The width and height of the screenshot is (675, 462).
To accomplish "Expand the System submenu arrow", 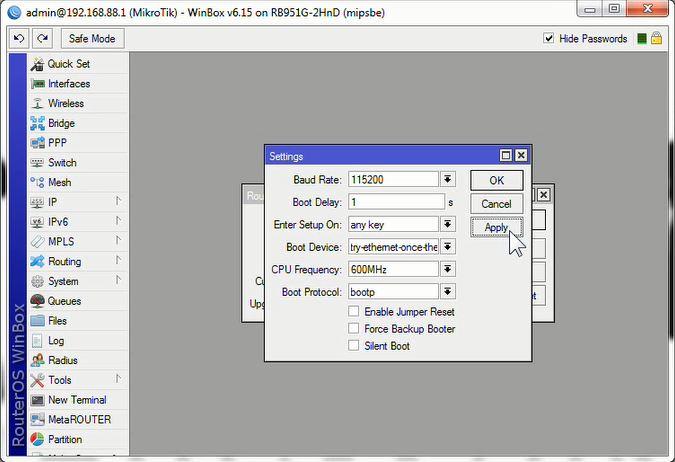I will (x=118, y=280).
